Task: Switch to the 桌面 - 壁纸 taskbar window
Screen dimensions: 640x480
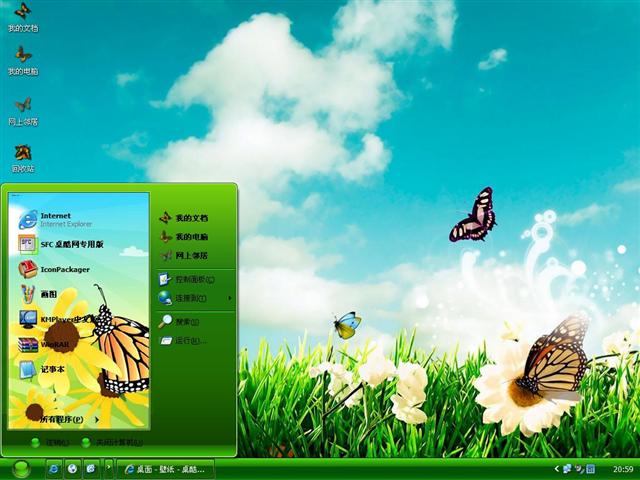Action: 166,469
